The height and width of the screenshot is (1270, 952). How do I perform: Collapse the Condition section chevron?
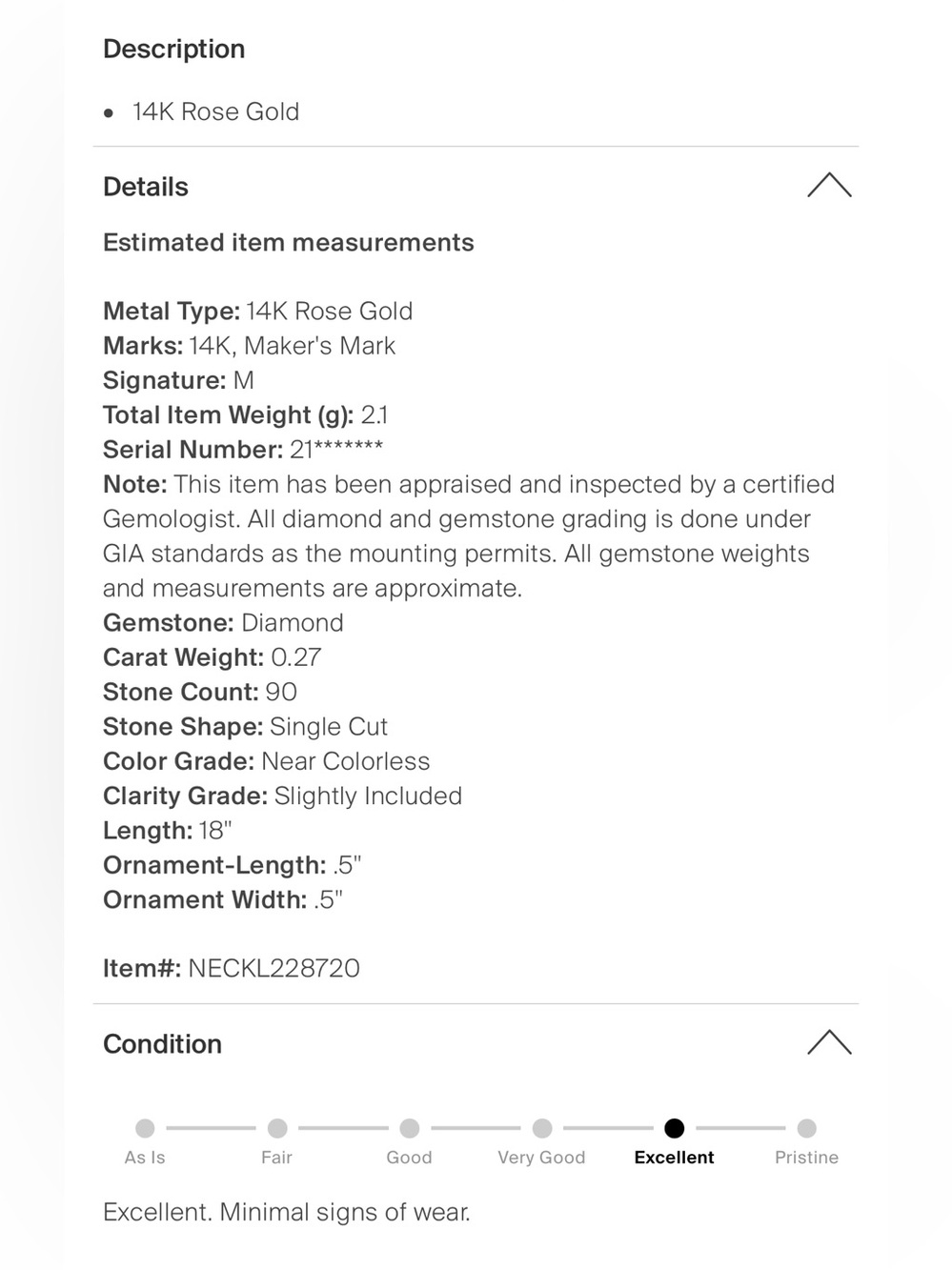tap(829, 1042)
